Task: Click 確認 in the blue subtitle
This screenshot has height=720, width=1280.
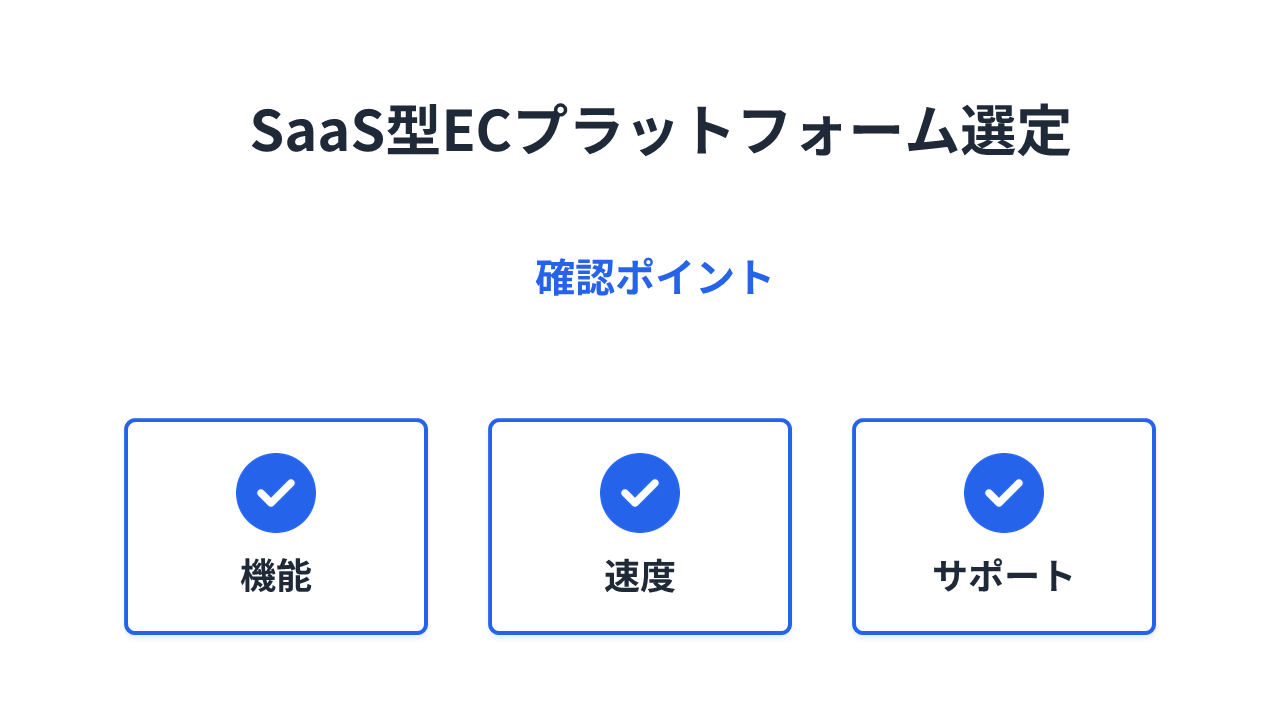Action: (x=575, y=278)
